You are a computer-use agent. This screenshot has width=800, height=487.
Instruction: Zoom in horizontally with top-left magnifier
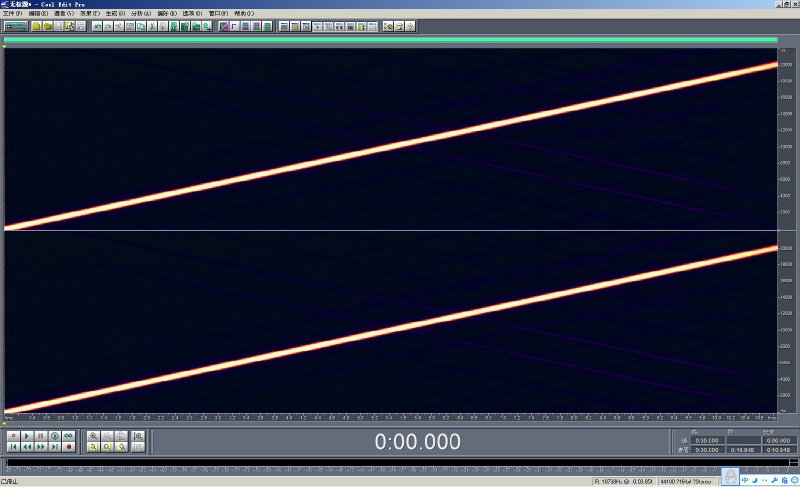point(93,436)
